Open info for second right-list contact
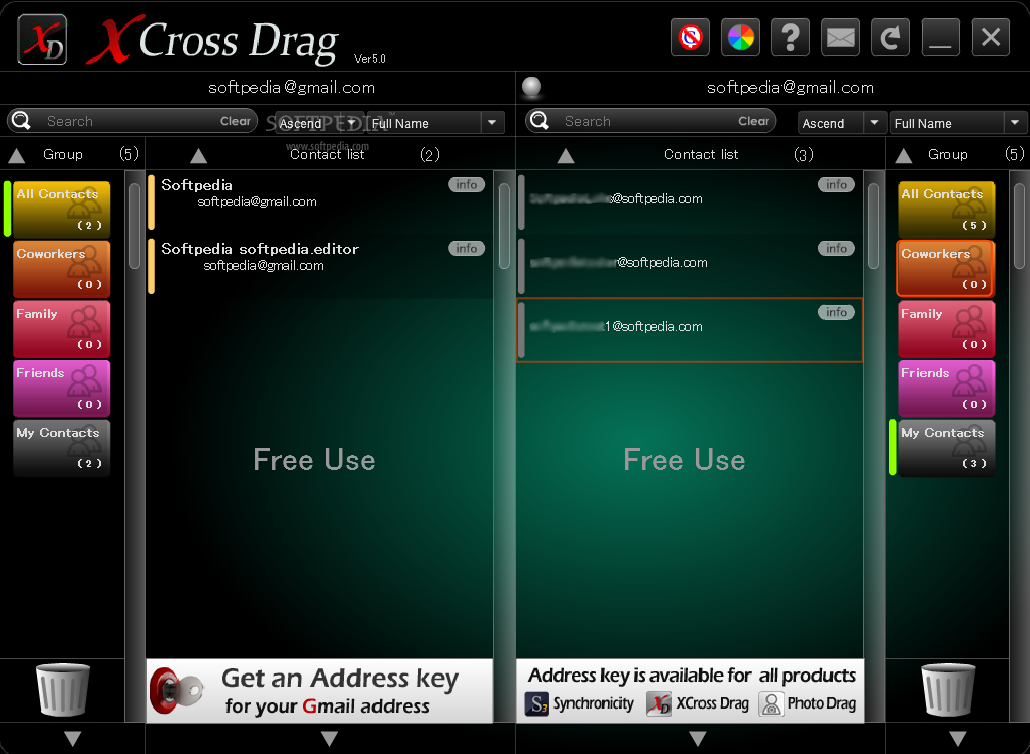Image resolution: width=1030 pixels, height=754 pixels. [x=836, y=248]
